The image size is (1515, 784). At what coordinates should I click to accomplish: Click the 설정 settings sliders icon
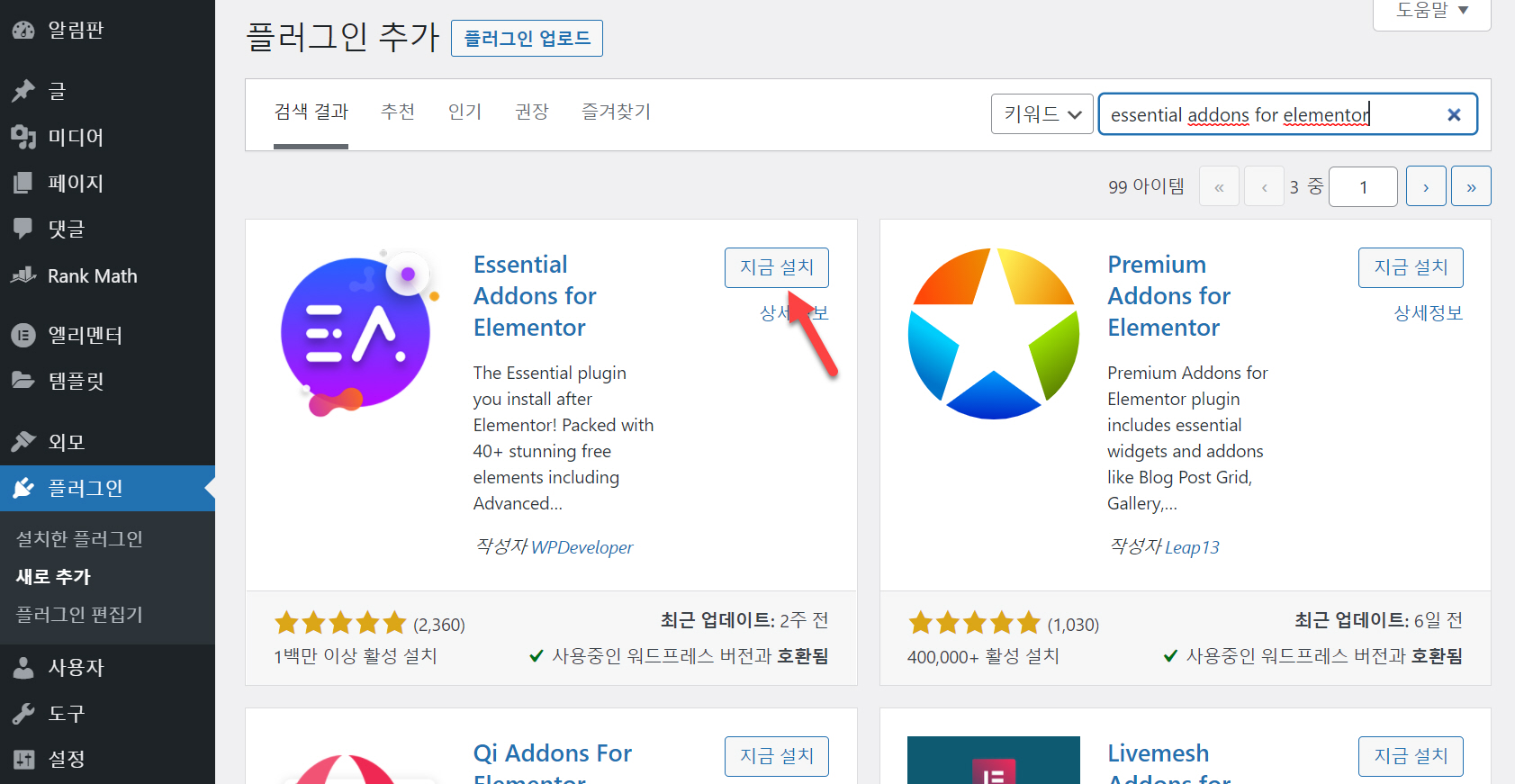(x=23, y=759)
